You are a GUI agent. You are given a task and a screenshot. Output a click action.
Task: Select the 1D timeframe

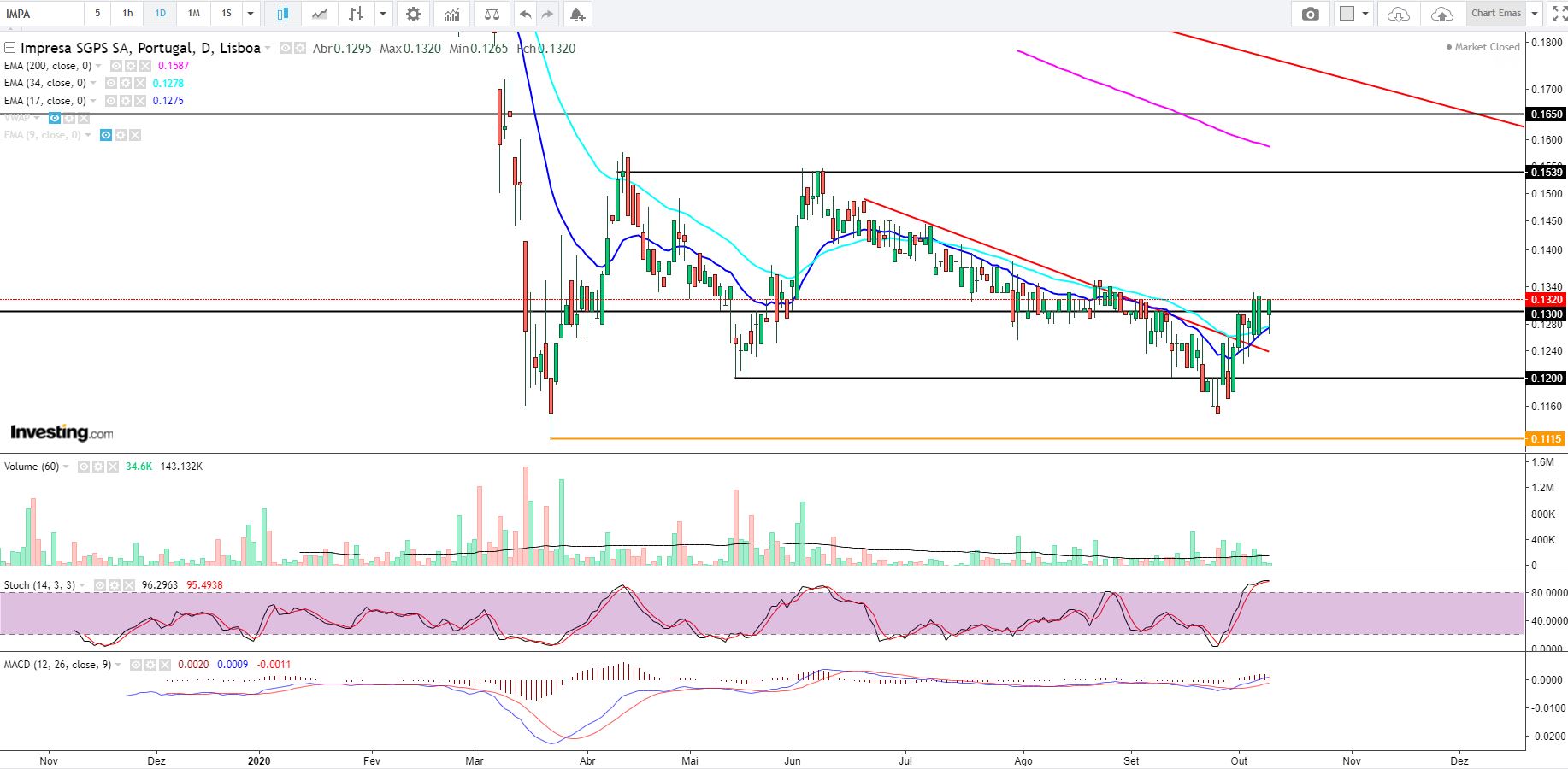160,14
